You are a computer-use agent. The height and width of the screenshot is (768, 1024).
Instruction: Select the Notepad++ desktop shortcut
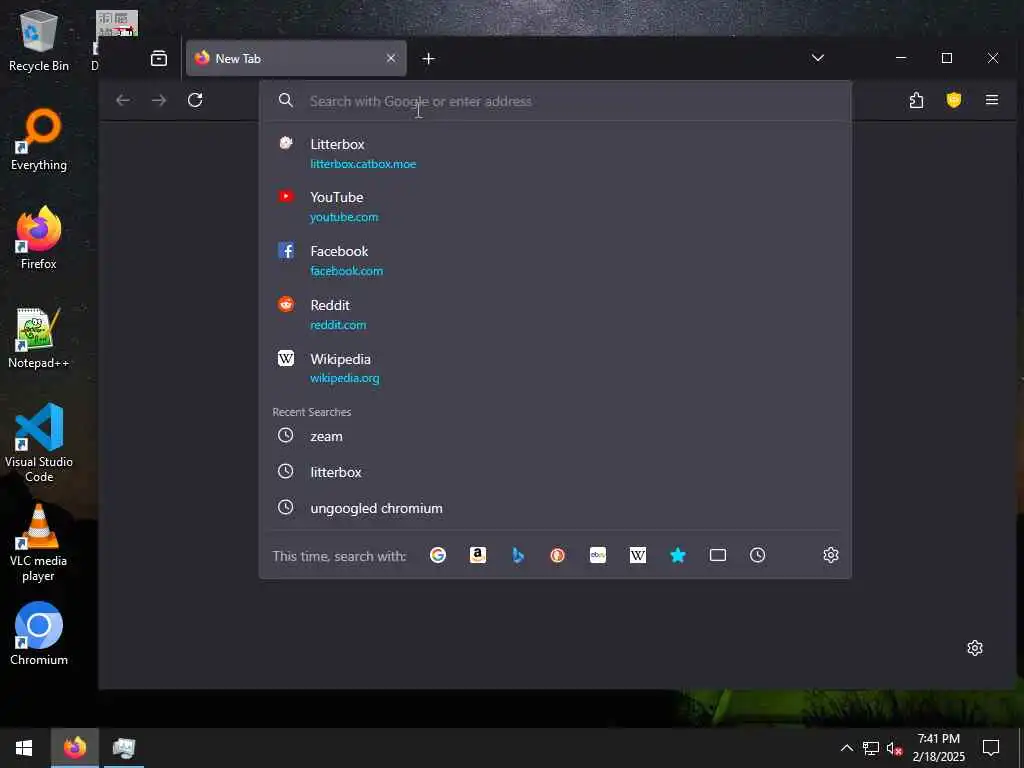(x=39, y=338)
